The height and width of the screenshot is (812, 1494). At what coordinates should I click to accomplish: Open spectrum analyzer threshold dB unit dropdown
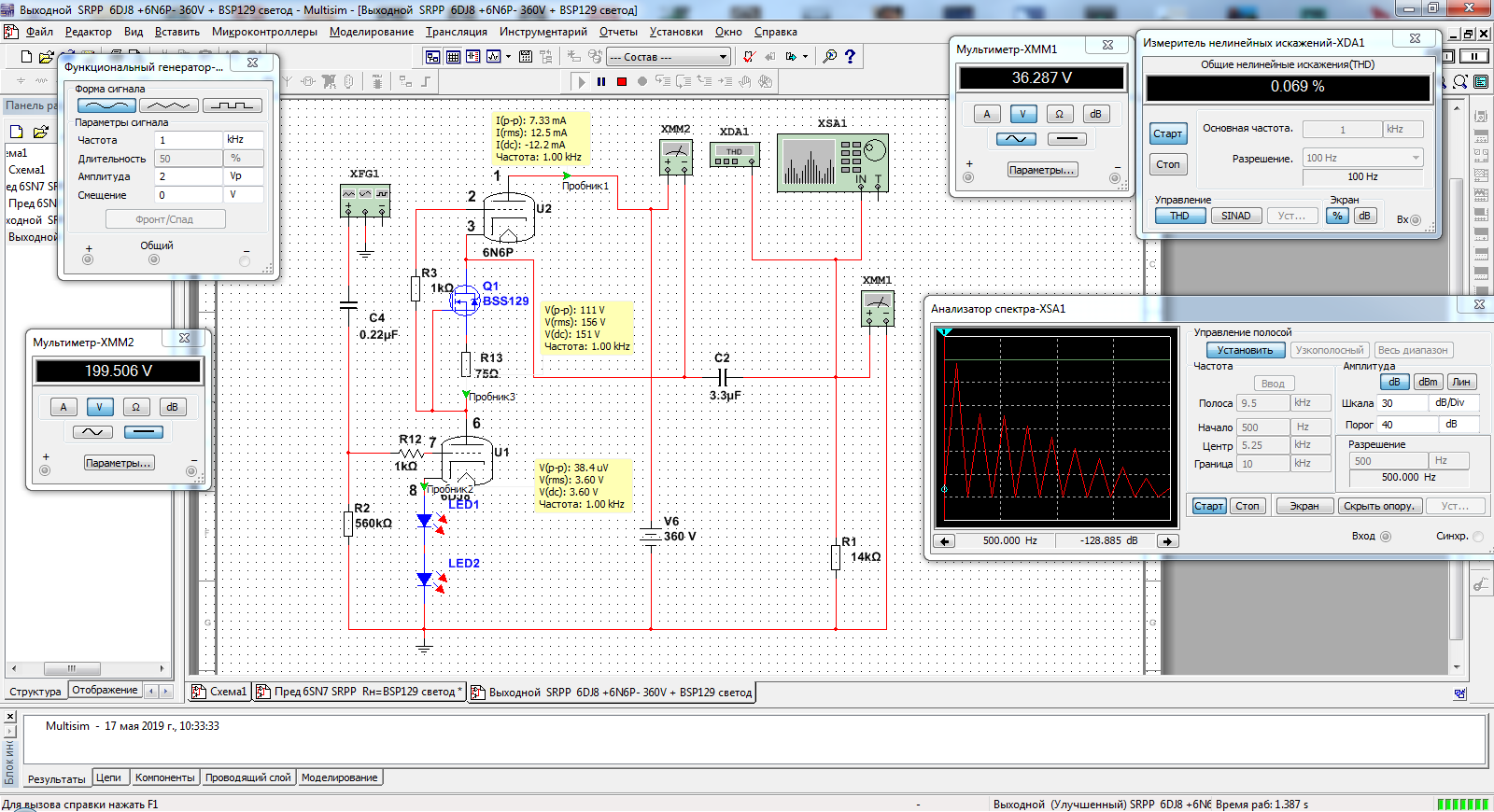click(1459, 424)
